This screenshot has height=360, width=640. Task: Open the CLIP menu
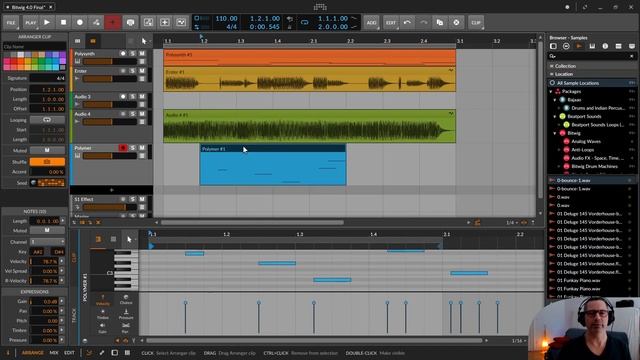tap(476, 22)
